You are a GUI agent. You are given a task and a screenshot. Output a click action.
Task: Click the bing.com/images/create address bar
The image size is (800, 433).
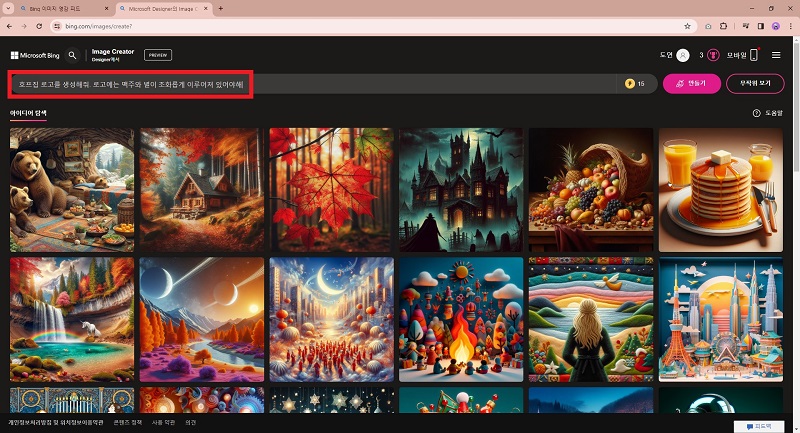click(x=372, y=26)
